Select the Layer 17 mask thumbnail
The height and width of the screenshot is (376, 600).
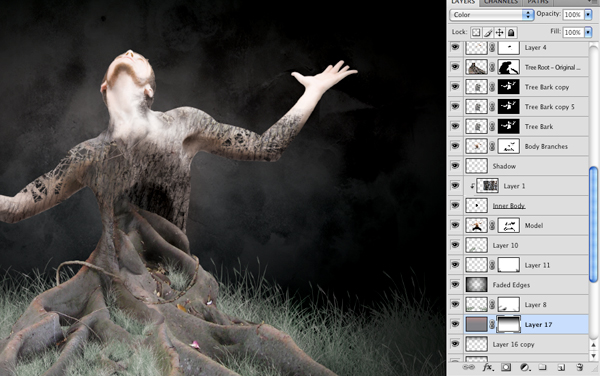tap(509, 324)
